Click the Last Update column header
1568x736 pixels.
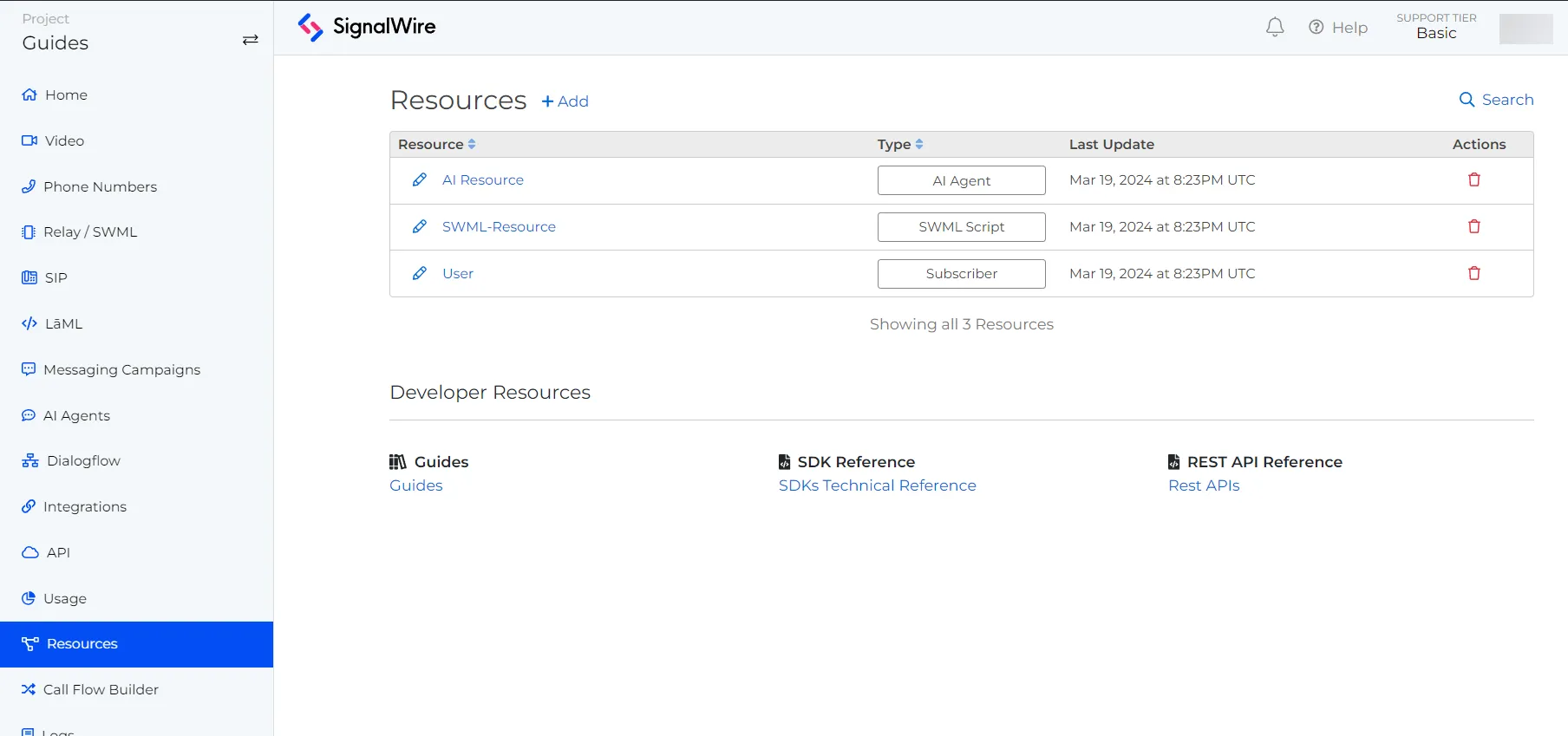(x=1112, y=144)
